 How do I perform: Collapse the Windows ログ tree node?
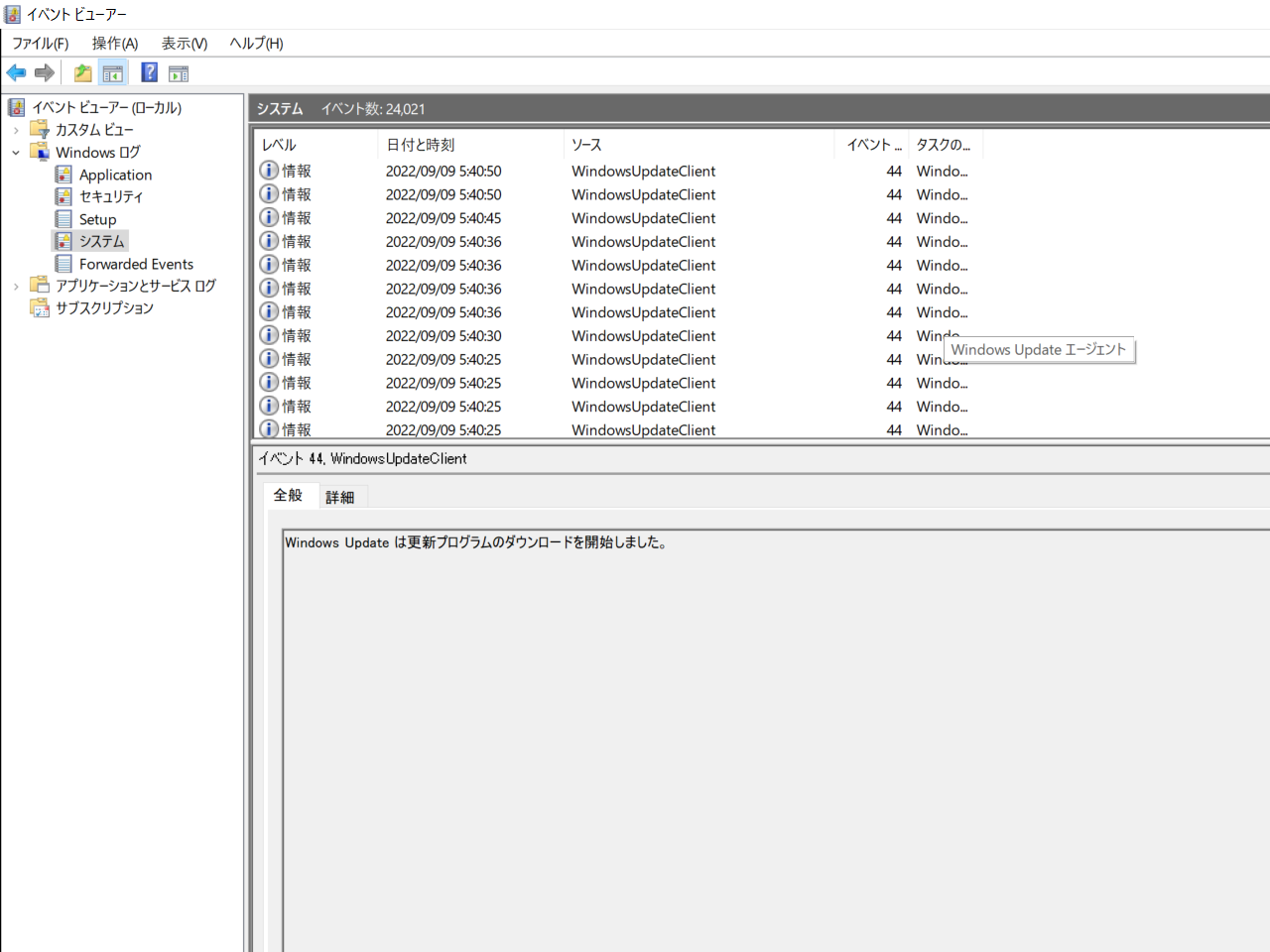pyautogui.click(x=16, y=153)
